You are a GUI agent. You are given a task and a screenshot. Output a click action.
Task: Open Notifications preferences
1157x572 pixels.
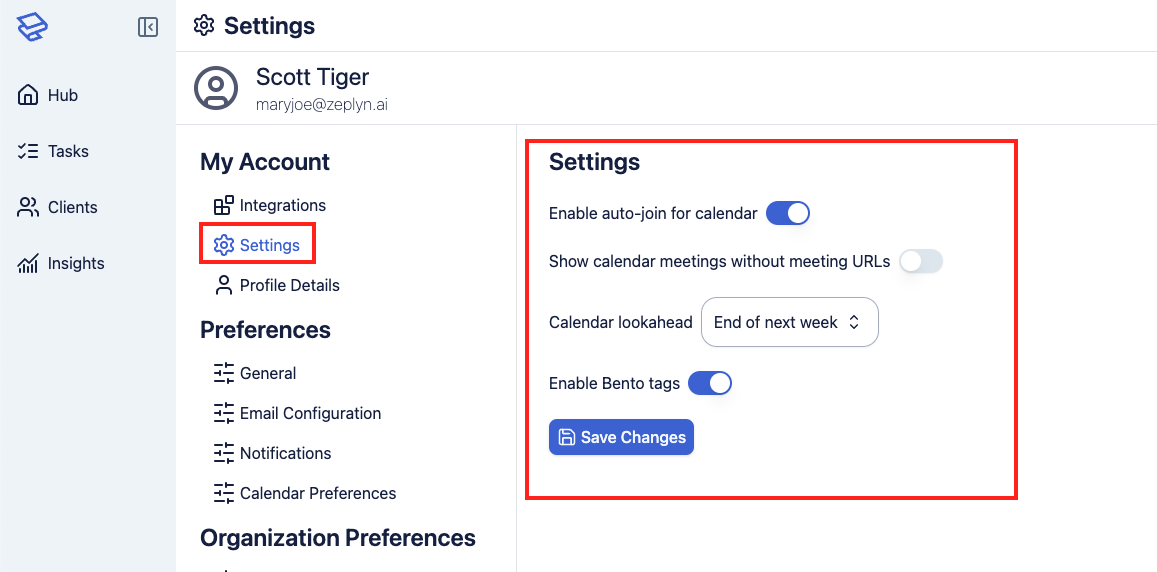(x=285, y=454)
